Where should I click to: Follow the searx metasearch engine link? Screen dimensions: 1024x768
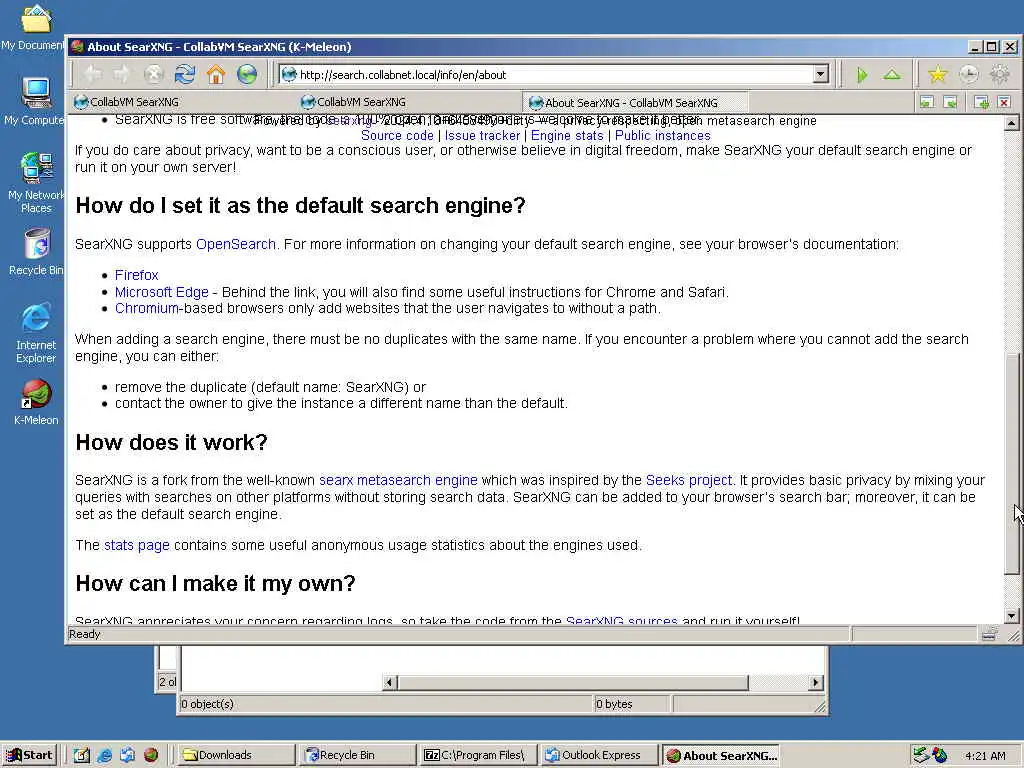(x=398, y=480)
